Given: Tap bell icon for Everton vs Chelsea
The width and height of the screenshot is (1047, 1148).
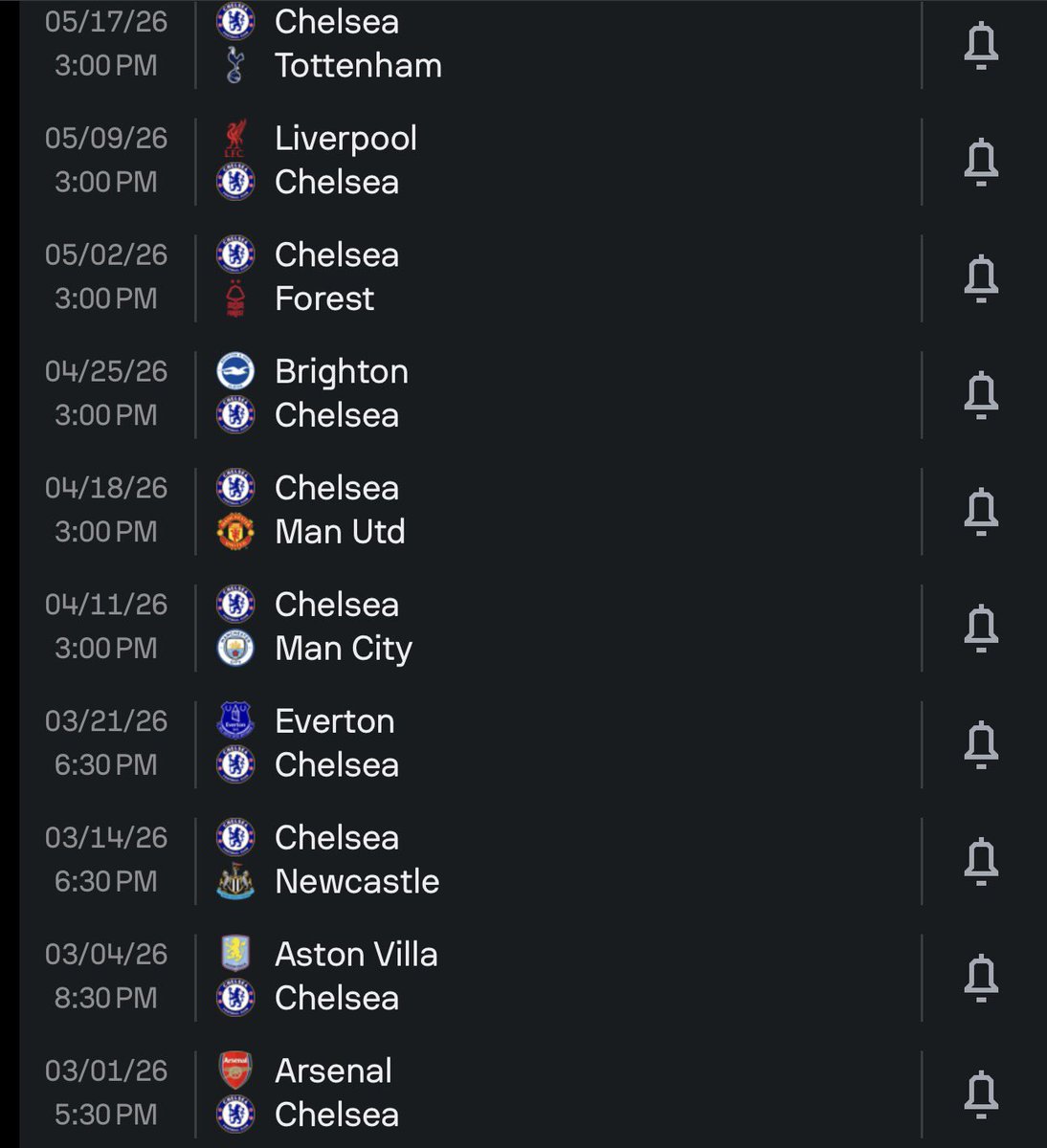Looking at the screenshot, I should pyautogui.click(x=981, y=745).
